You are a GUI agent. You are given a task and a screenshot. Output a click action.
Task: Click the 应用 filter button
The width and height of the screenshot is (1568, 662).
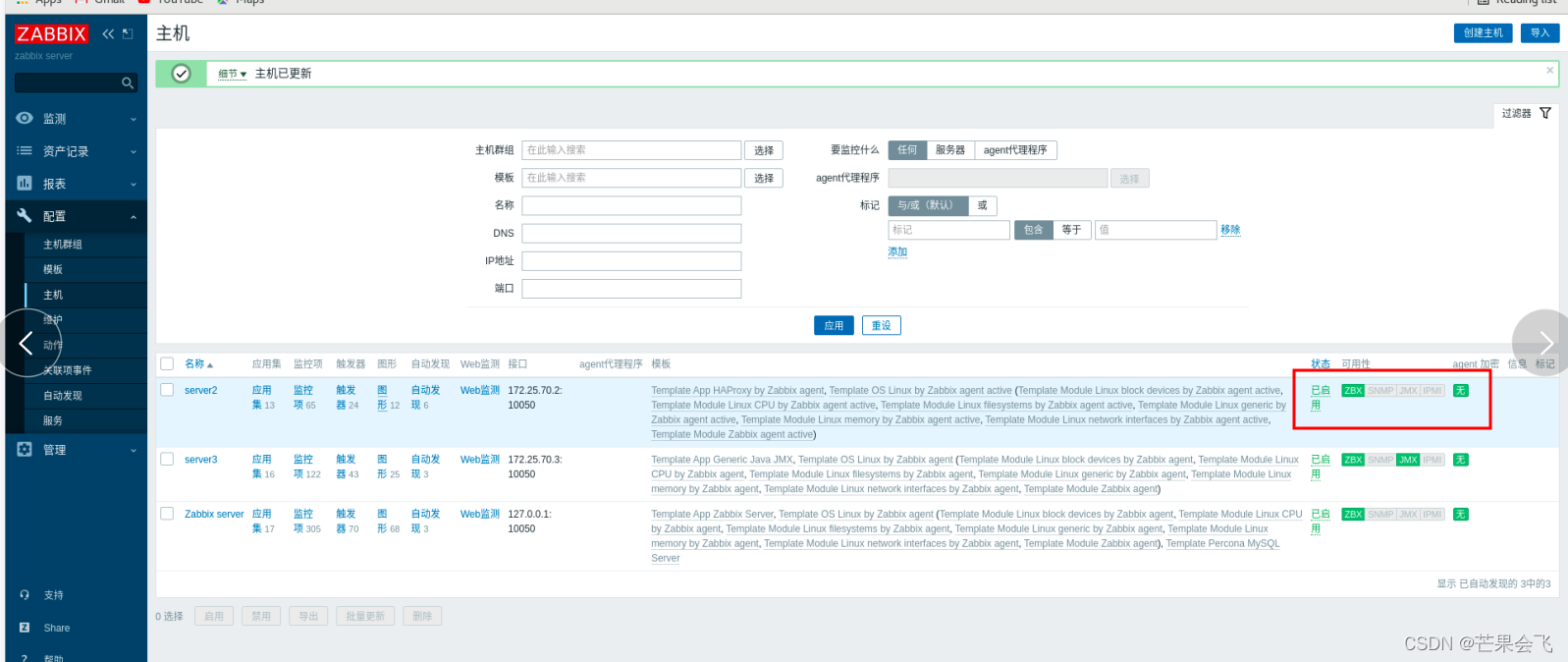click(x=834, y=325)
